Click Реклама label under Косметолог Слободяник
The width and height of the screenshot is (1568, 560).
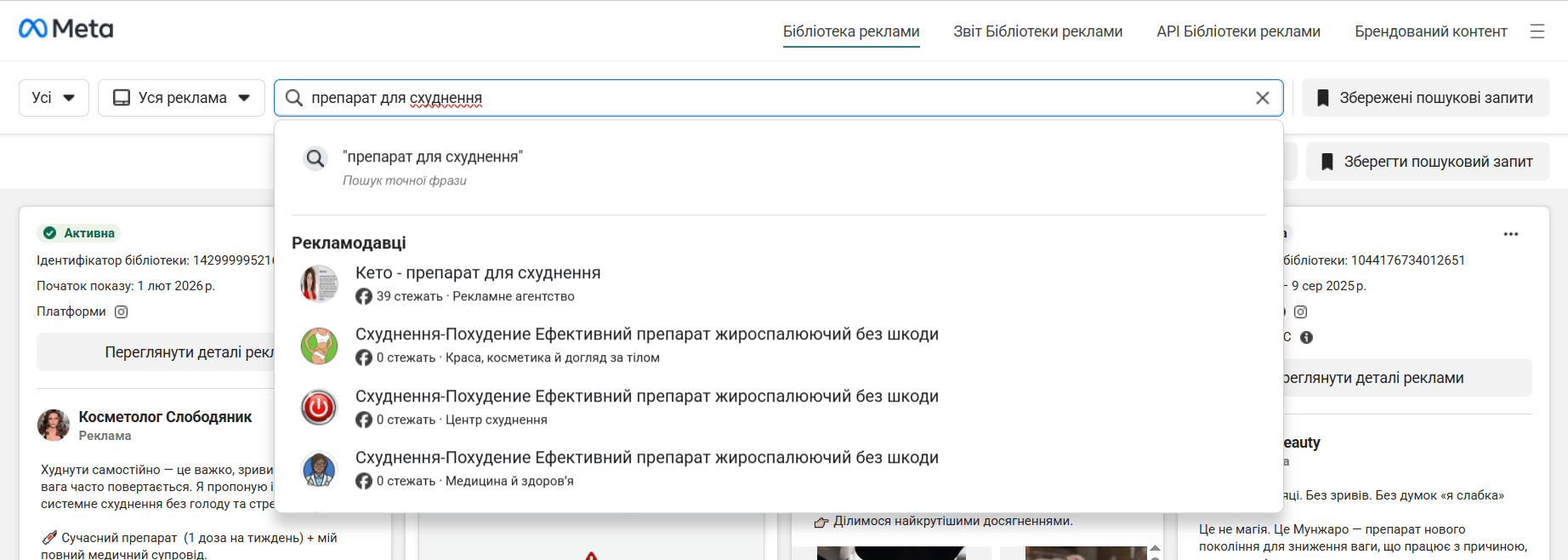coord(105,436)
